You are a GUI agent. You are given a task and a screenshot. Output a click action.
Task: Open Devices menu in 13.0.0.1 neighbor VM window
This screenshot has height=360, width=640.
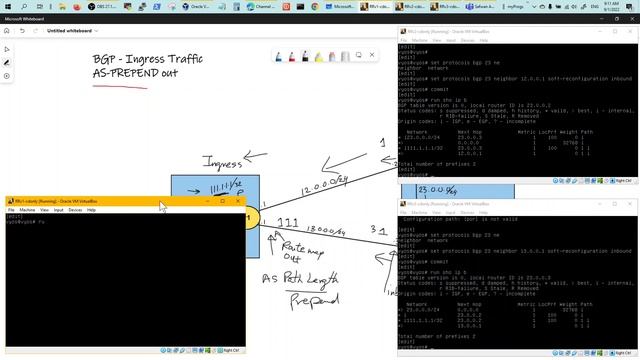[467, 213]
